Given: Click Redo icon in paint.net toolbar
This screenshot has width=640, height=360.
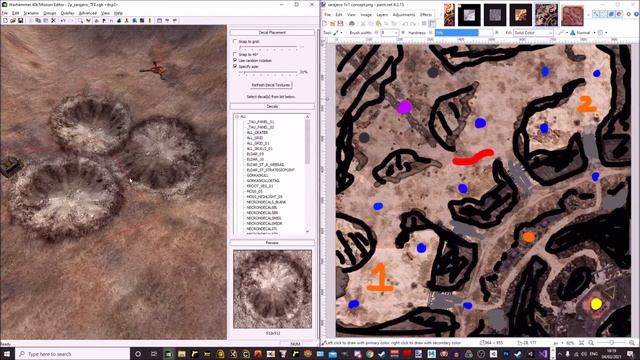Looking at the screenshot, I should coord(413,24).
